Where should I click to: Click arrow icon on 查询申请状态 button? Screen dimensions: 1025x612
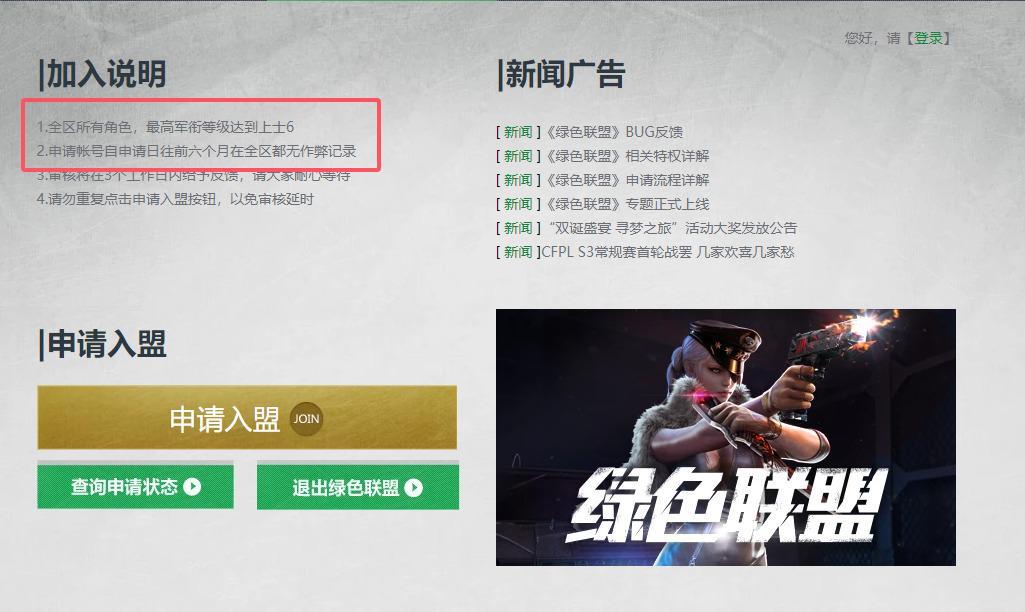point(192,486)
